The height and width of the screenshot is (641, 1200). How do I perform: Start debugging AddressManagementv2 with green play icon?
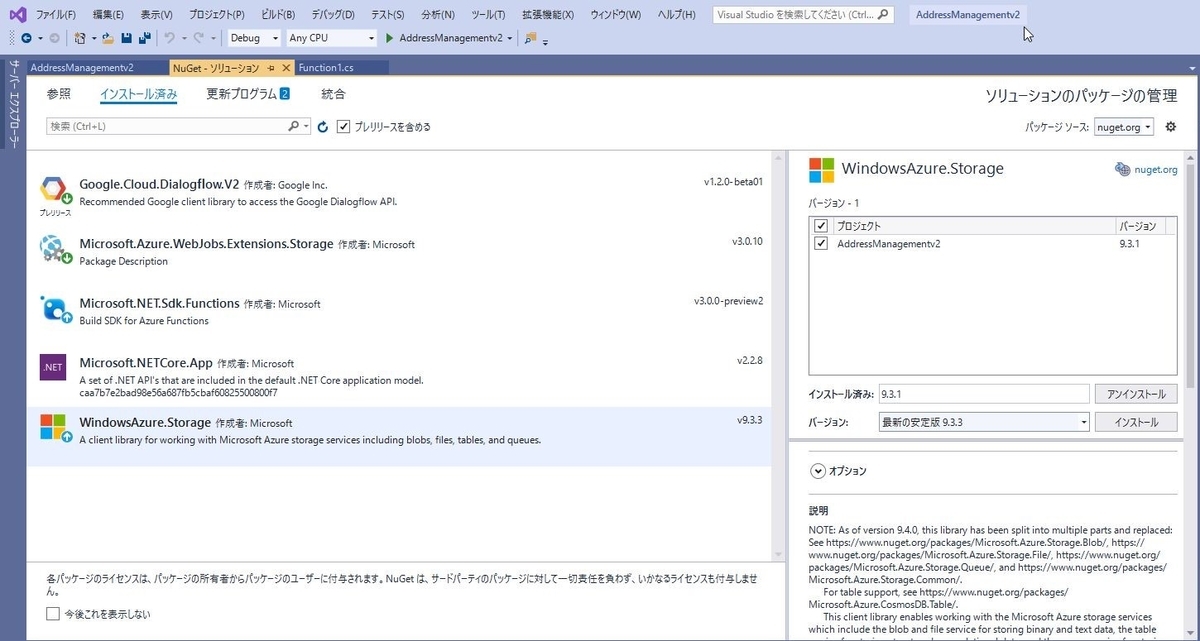point(388,37)
